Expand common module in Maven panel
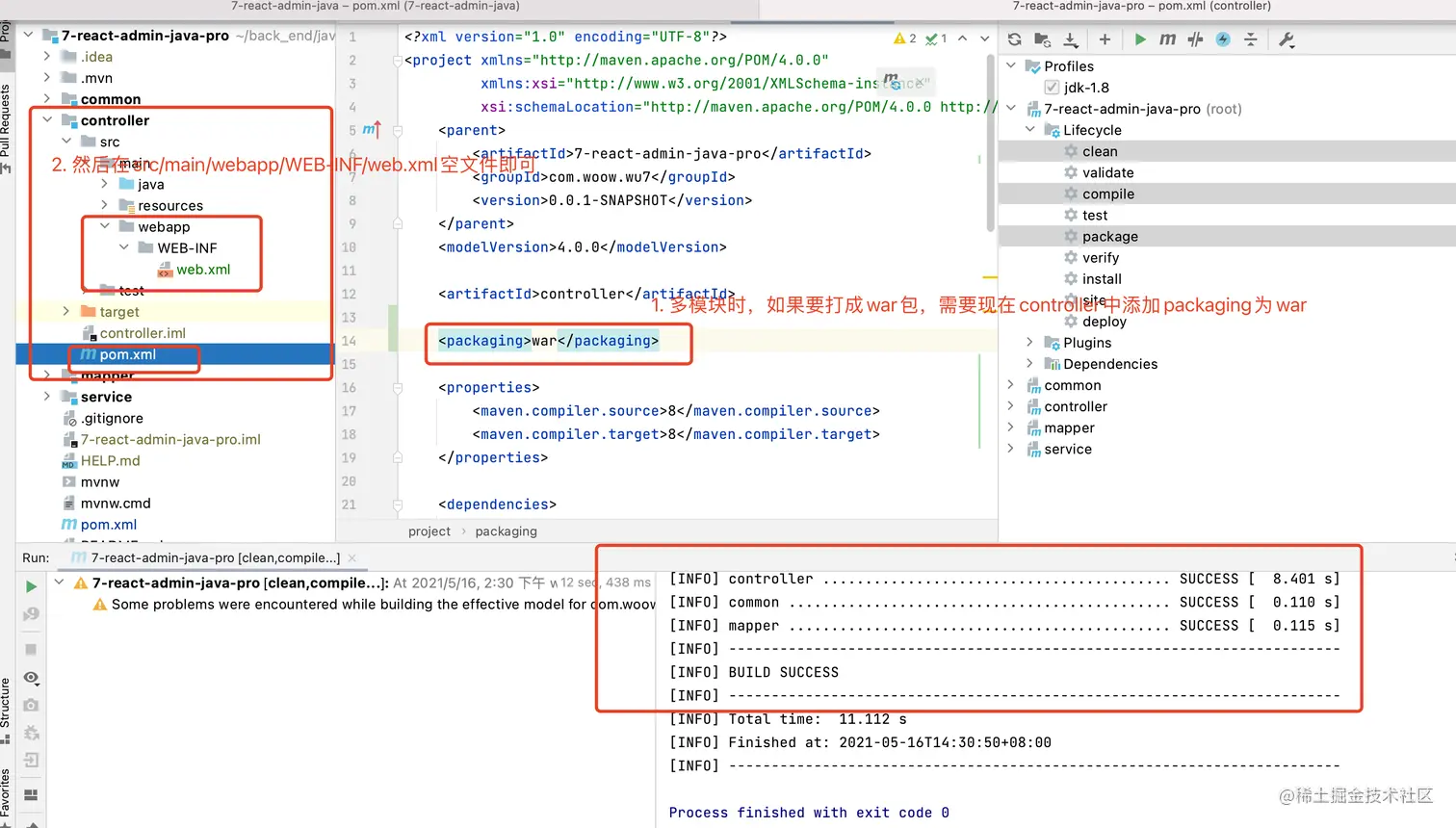This screenshot has height=828, width=1456. click(x=1011, y=384)
